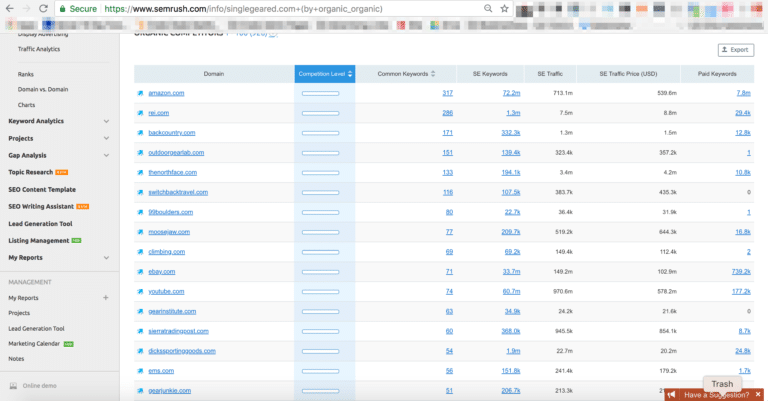Bookmark page with star icon

pyautogui.click(x=504, y=8)
